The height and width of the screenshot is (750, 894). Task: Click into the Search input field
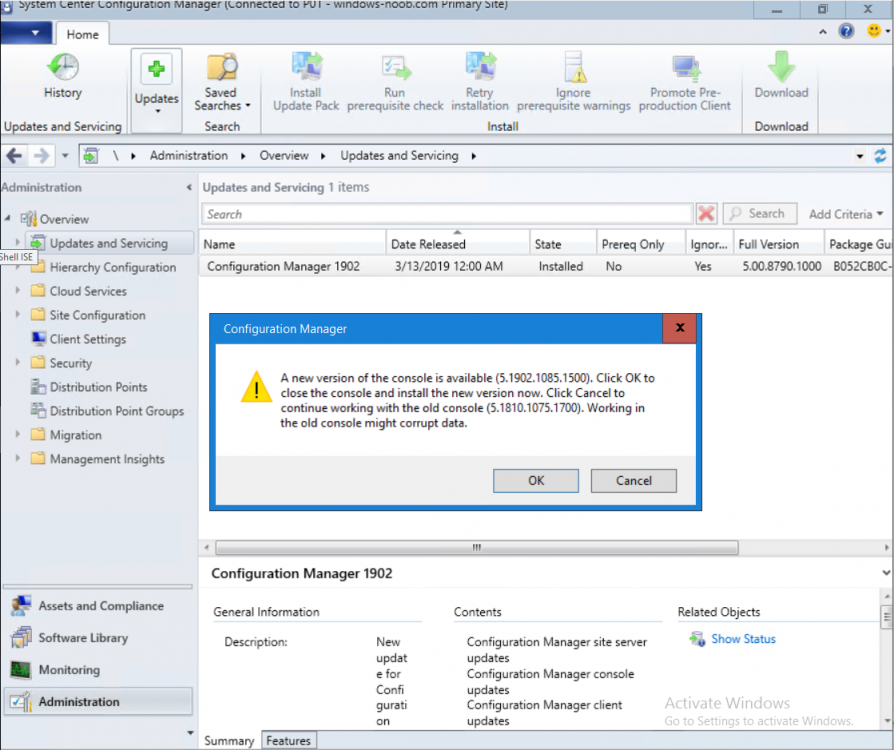tap(447, 214)
